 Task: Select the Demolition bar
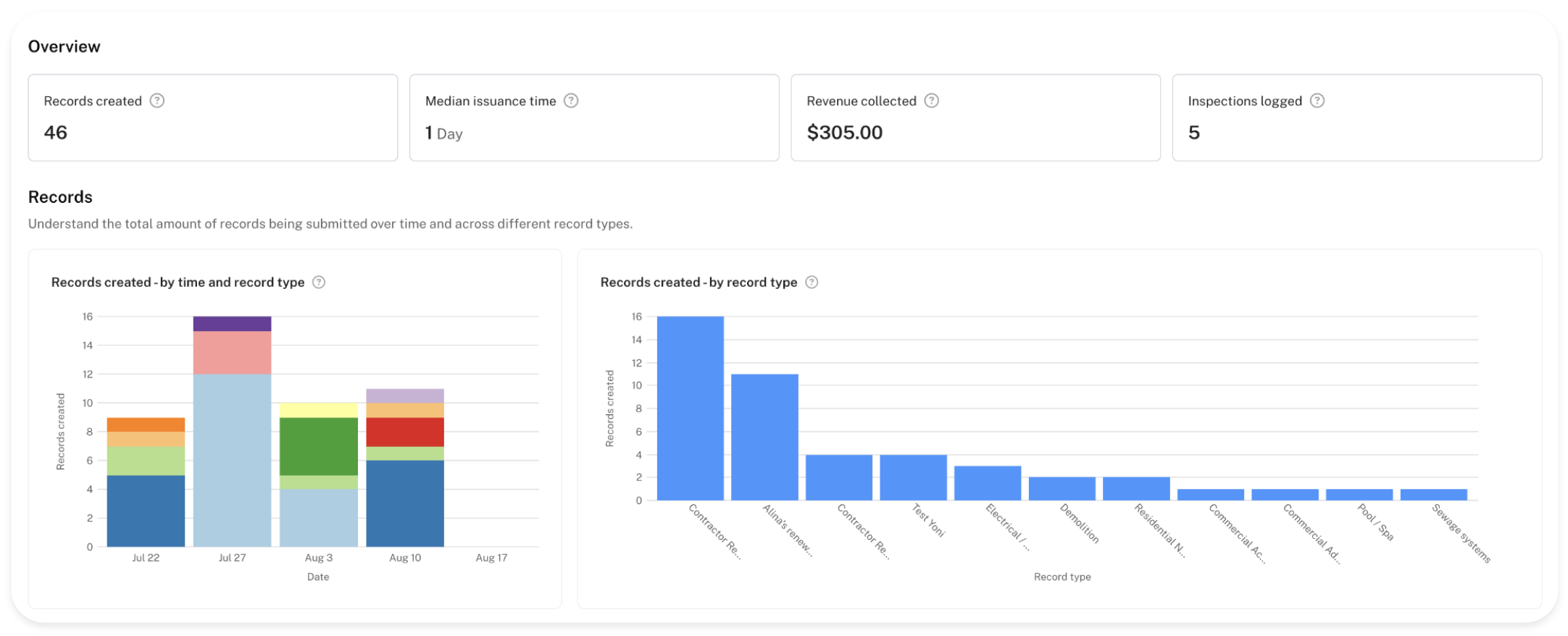click(1062, 488)
